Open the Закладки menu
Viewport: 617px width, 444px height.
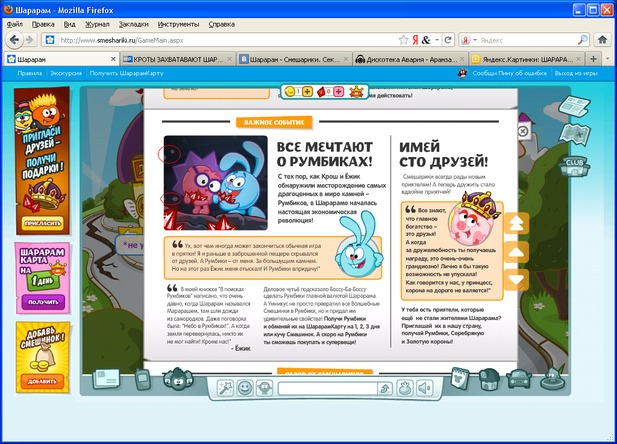point(134,24)
